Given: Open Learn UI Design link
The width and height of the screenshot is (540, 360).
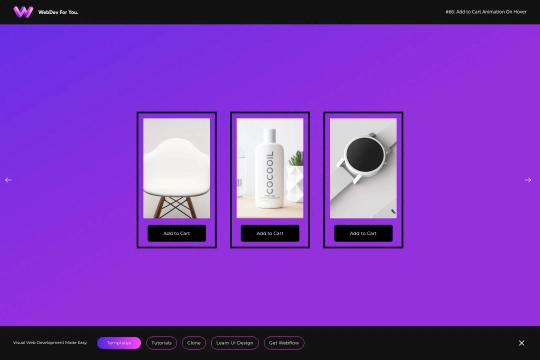Looking at the screenshot, I should (235, 343).
